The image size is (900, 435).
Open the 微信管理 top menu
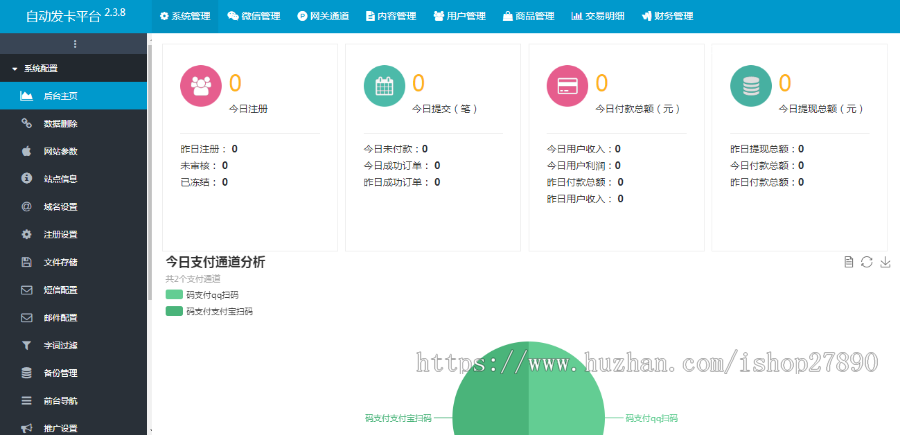click(254, 16)
